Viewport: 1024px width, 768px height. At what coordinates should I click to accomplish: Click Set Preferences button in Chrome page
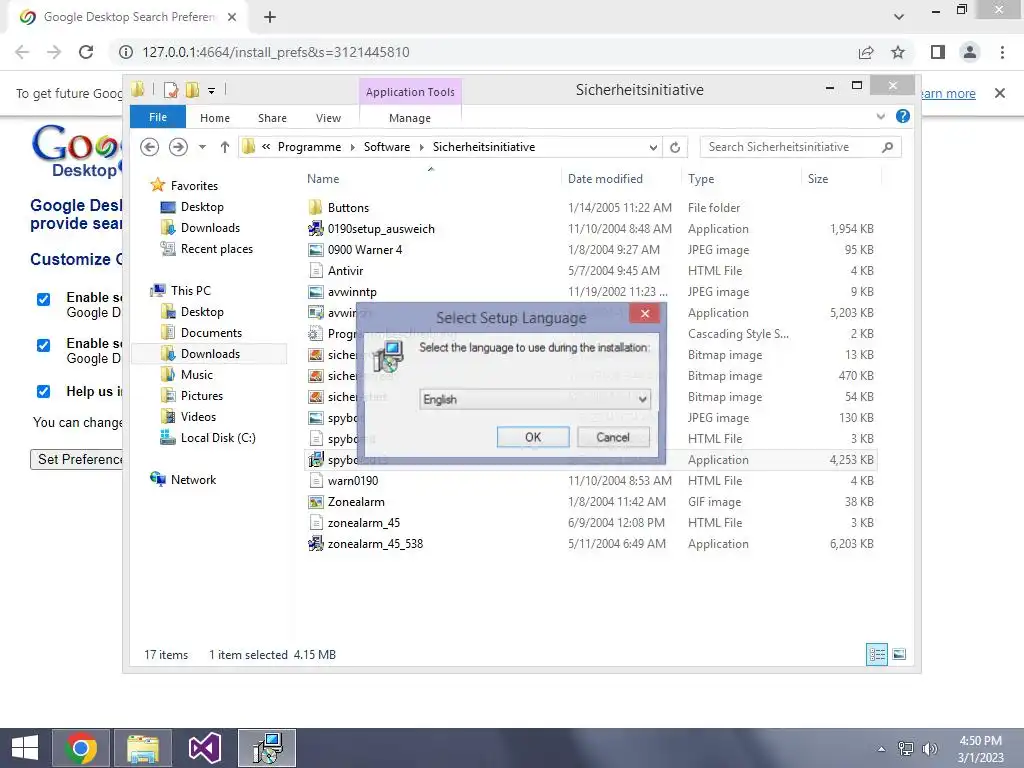click(x=77, y=459)
